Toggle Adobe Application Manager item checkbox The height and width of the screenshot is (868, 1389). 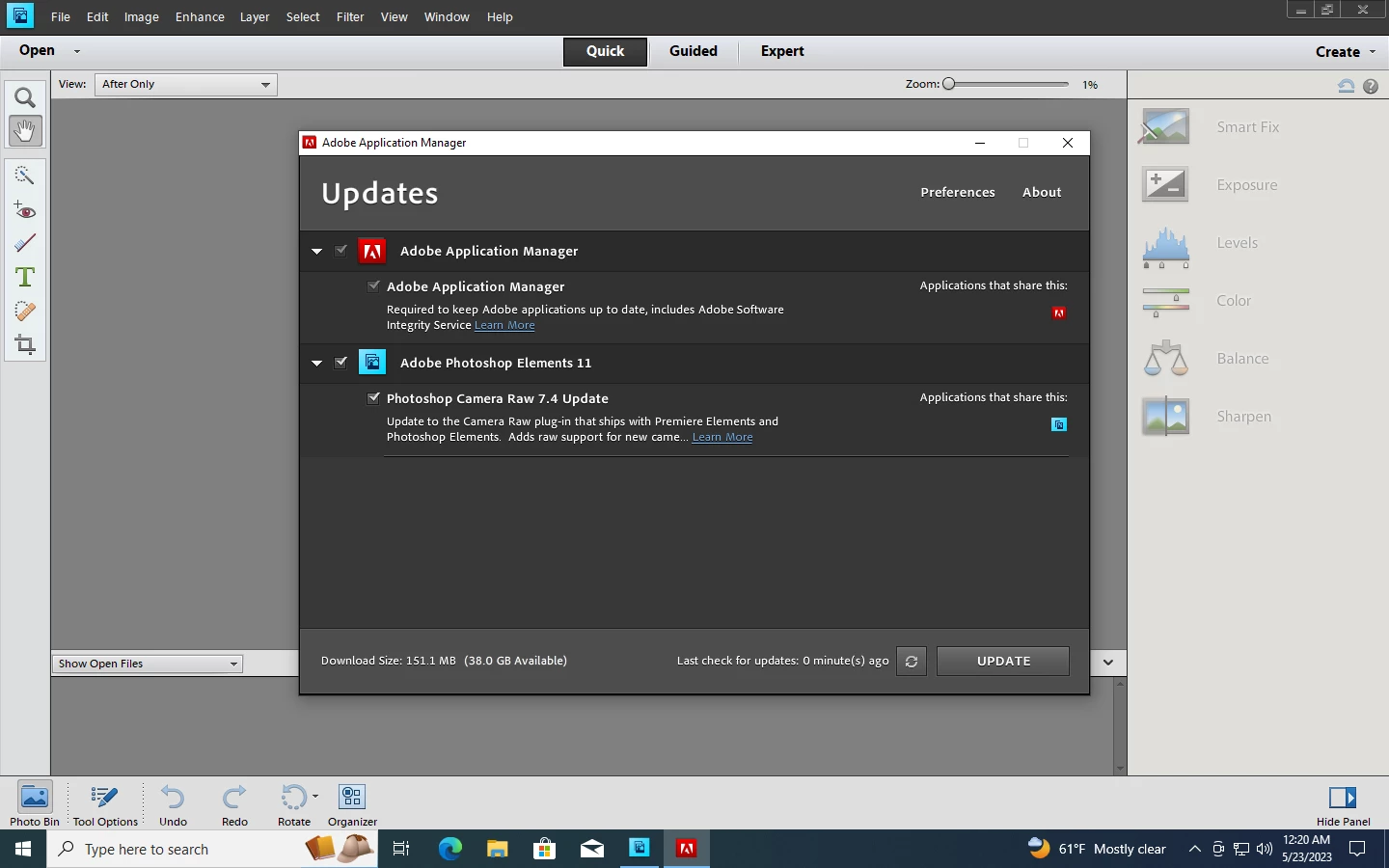pyautogui.click(x=373, y=286)
